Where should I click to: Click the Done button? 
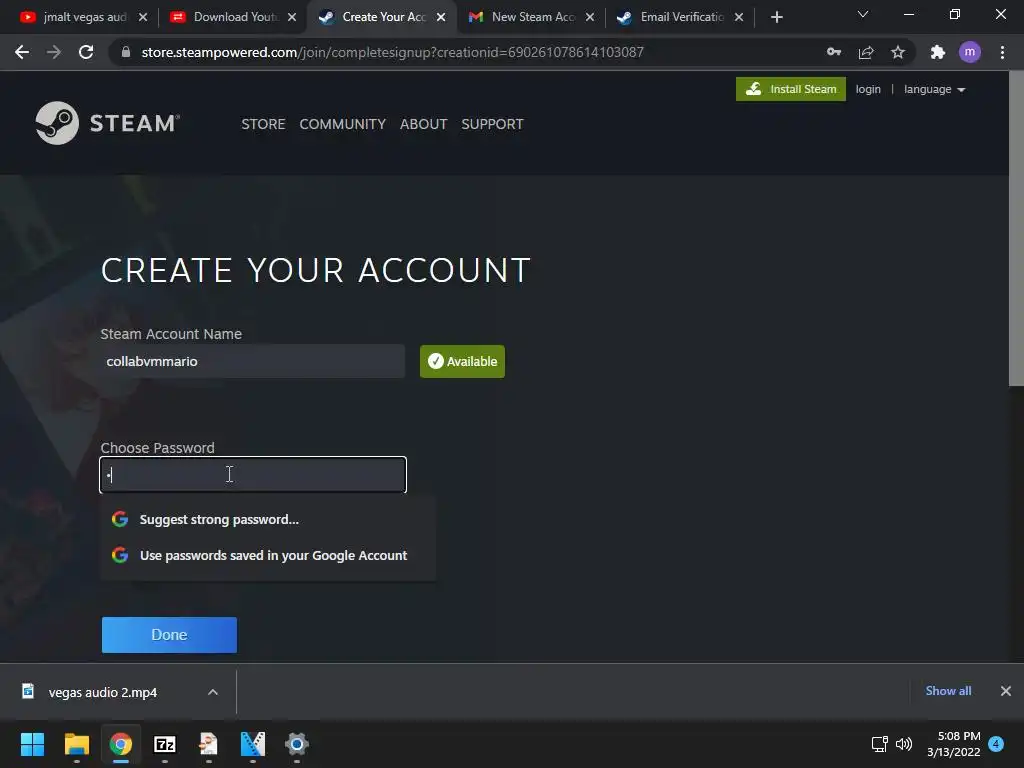pos(169,635)
